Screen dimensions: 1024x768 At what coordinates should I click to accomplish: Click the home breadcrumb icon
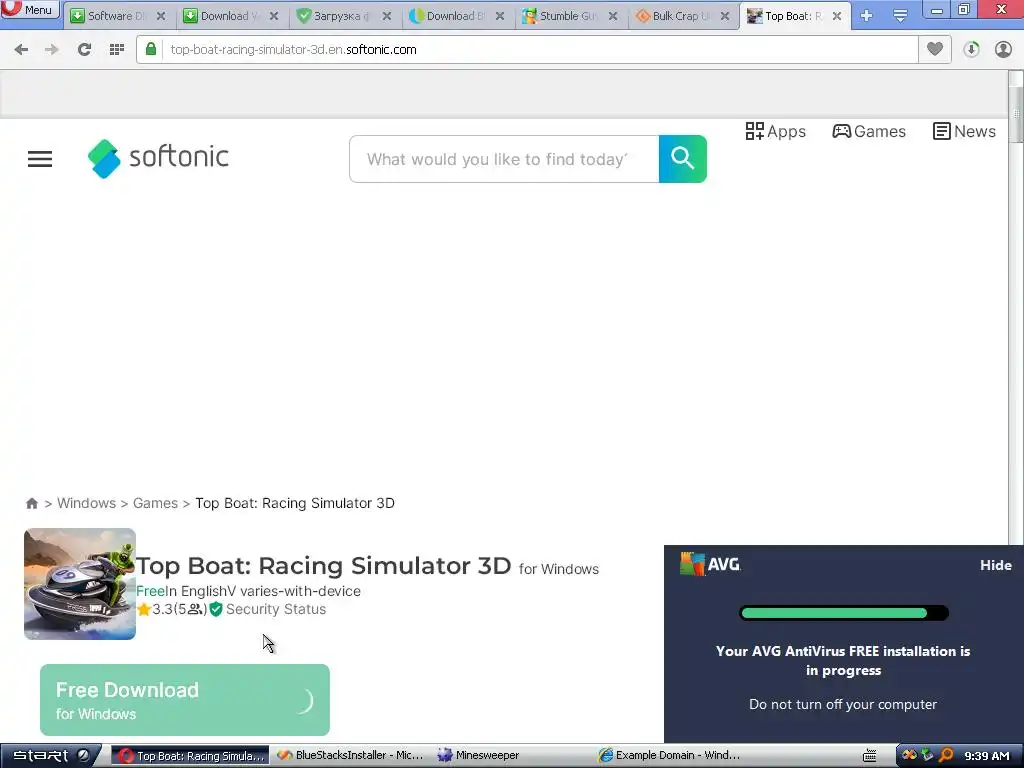tap(31, 504)
